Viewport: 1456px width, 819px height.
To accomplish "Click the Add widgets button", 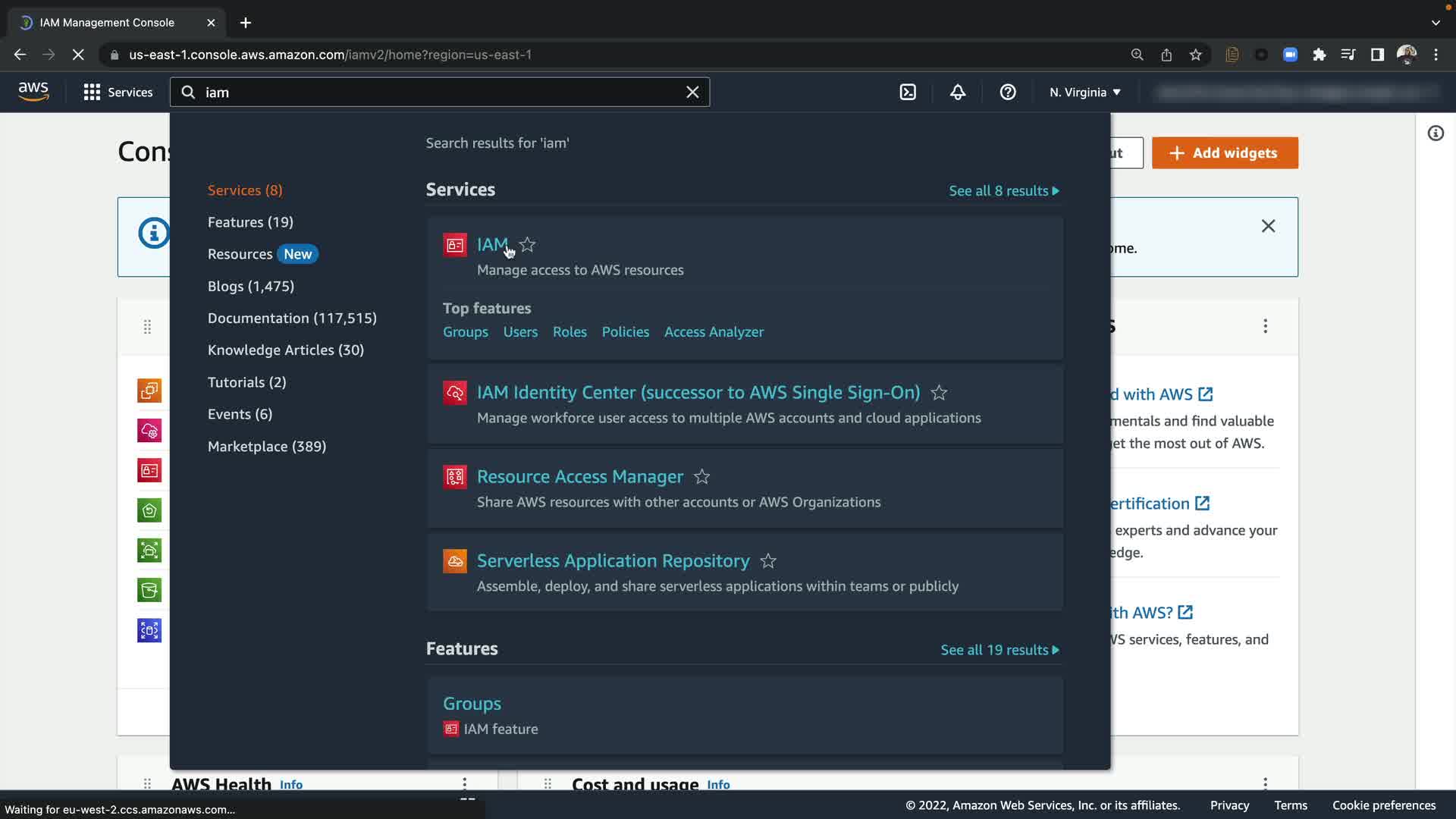I will (1224, 153).
